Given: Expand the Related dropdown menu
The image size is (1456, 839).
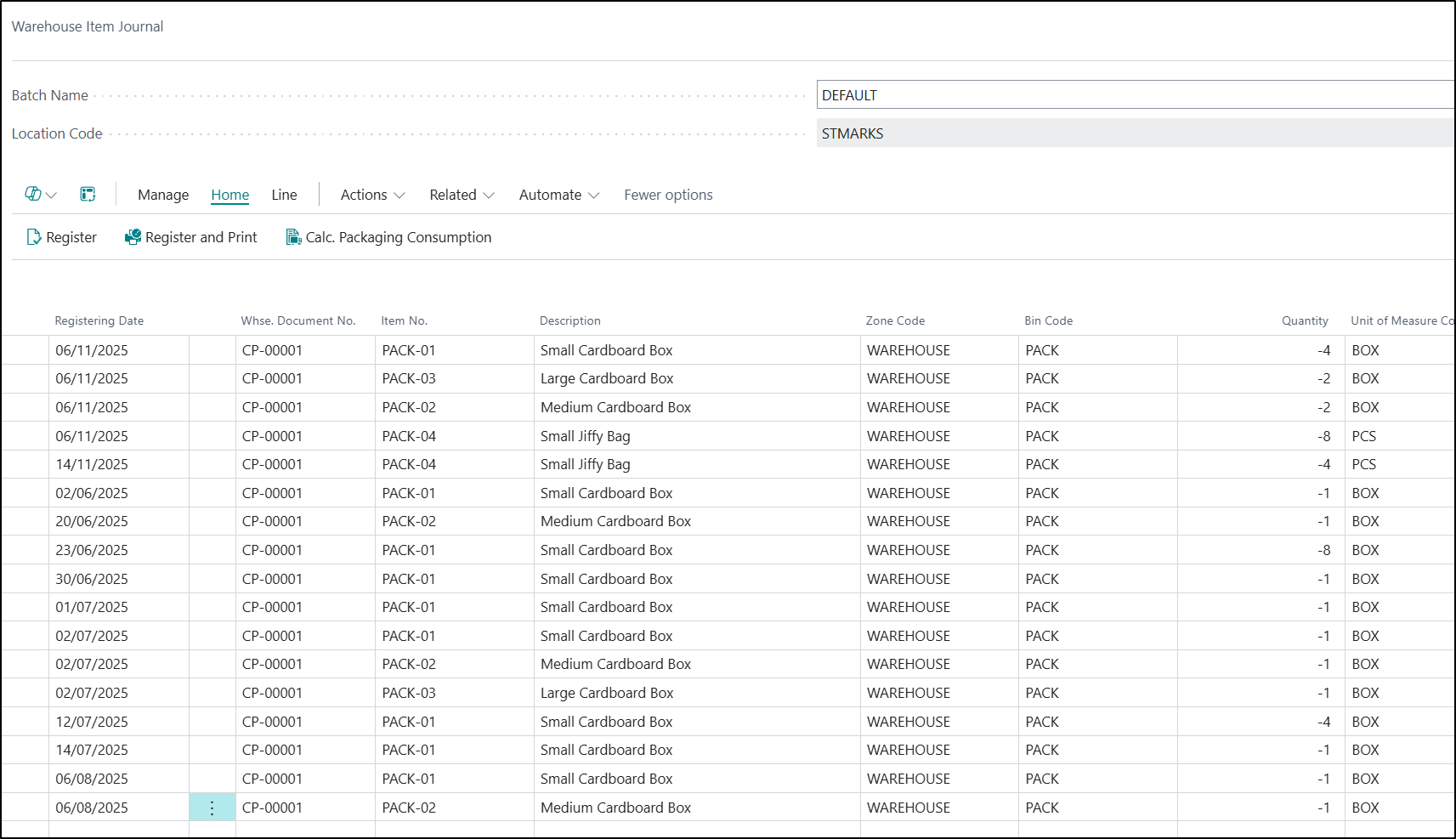Looking at the screenshot, I should click(462, 195).
